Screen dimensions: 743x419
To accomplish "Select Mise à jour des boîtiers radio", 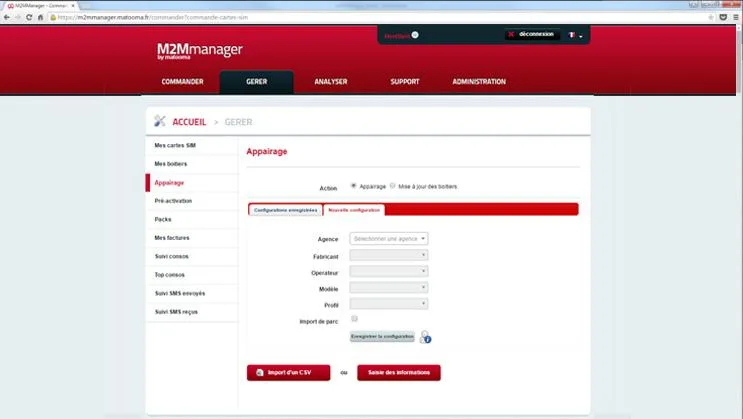I will click(392, 186).
